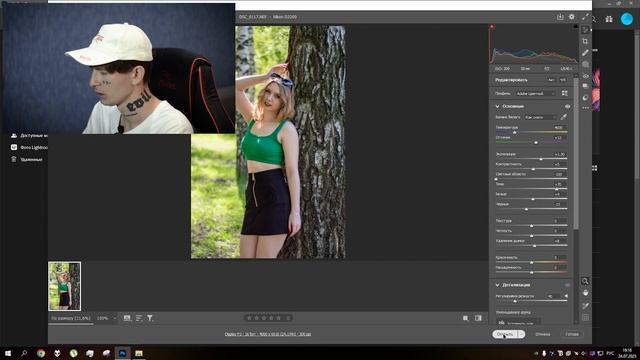Screen dimensions: 640x360
Task: Open the Presets panel icon
Action: click(585, 98)
